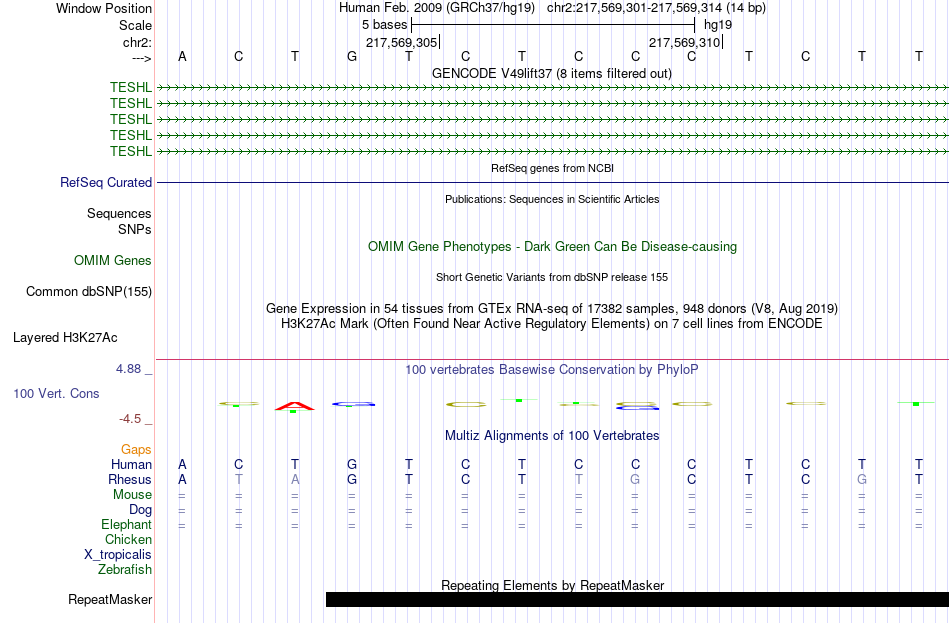The image size is (950, 623).
Task: Open Multiz Alignments of 100 Vertebrates title
Action: tap(552, 436)
